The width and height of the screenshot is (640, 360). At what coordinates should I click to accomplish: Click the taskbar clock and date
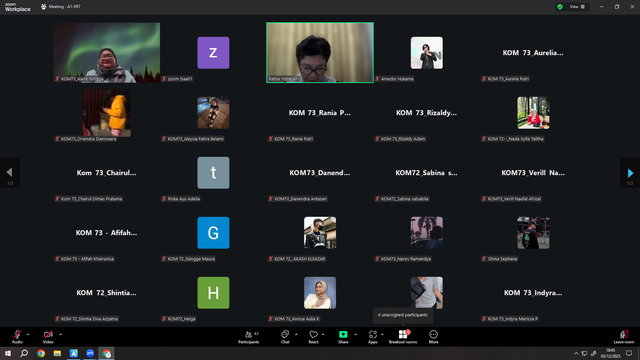pyautogui.click(x=611, y=353)
